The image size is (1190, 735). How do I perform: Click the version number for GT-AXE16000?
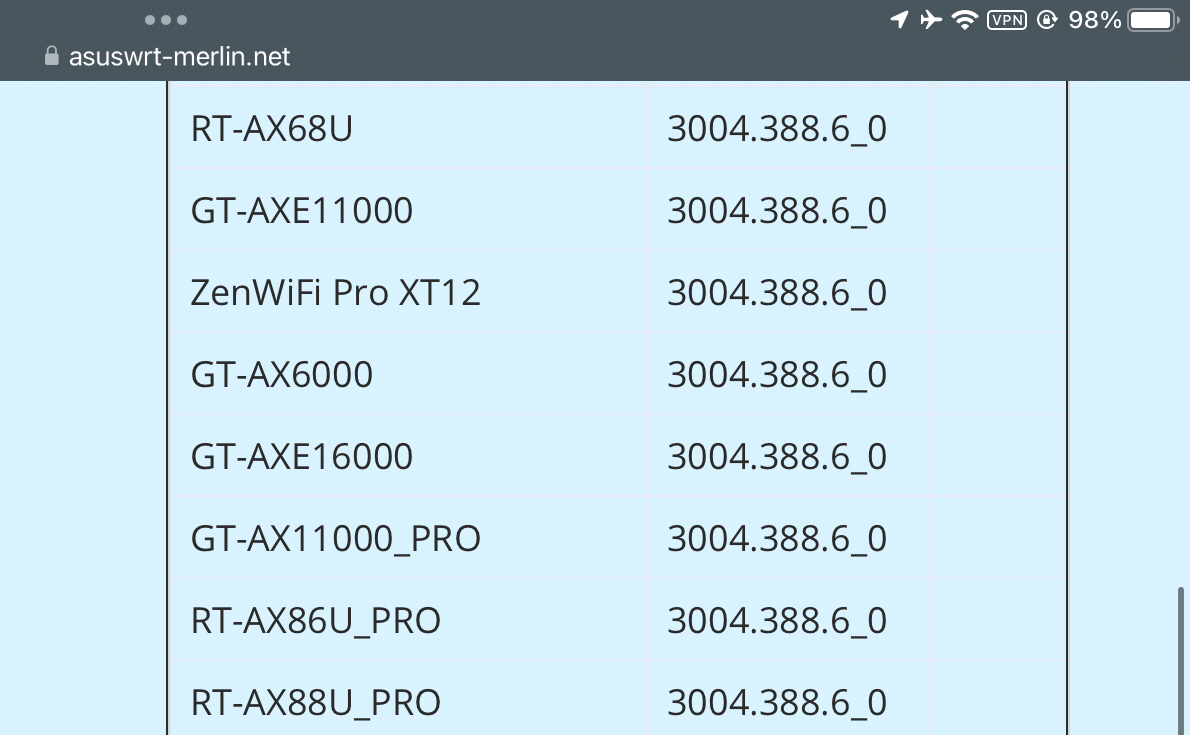click(x=777, y=457)
